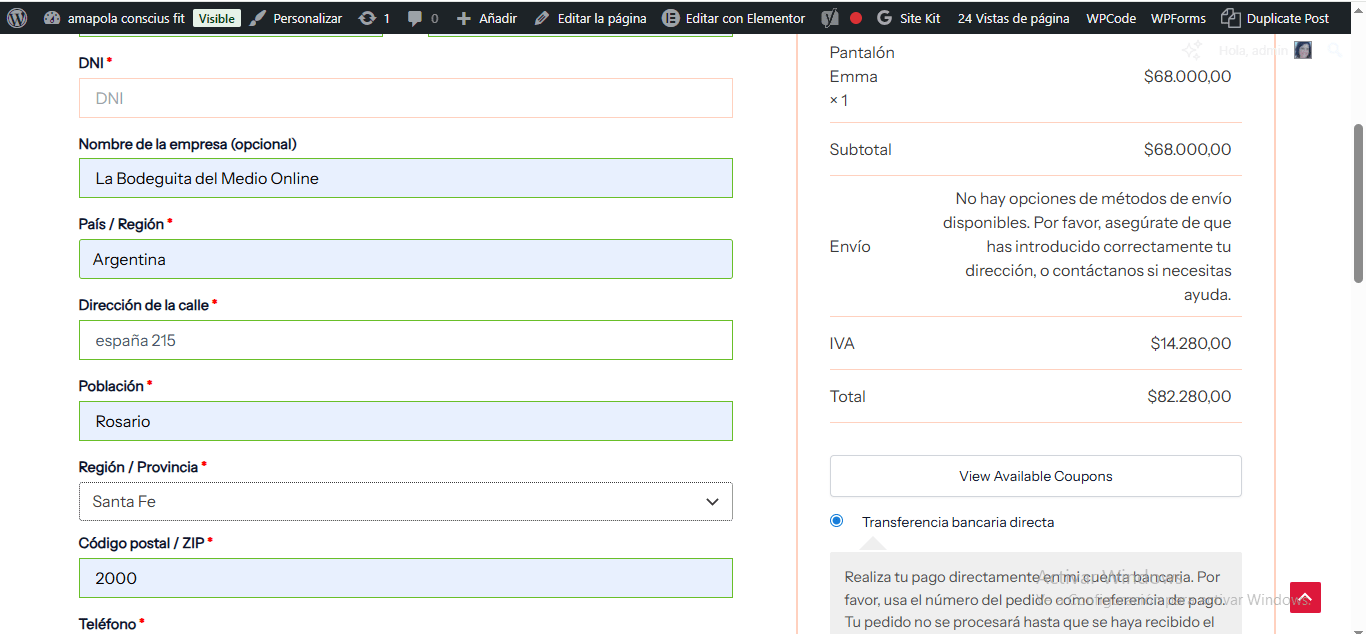The image size is (1366, 634).
Task: Click the red scroll-to-top arrow button
Action: [1305, 597]
